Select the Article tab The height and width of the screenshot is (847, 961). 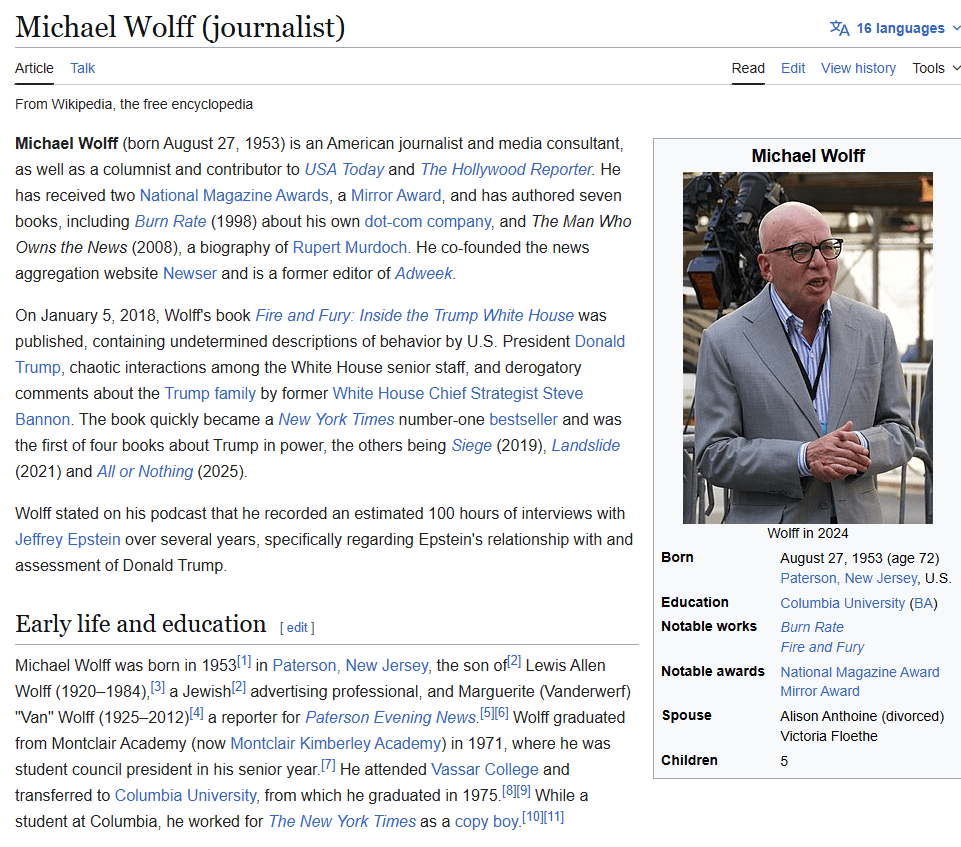34,68
